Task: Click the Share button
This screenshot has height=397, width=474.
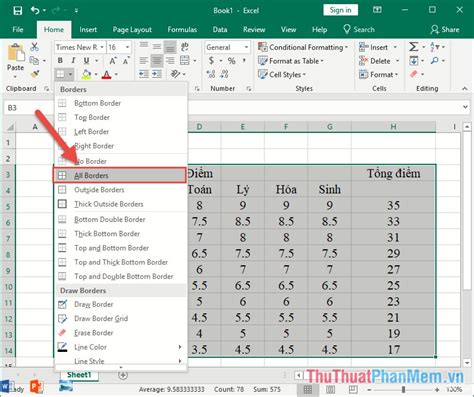Action: [445, 29]
